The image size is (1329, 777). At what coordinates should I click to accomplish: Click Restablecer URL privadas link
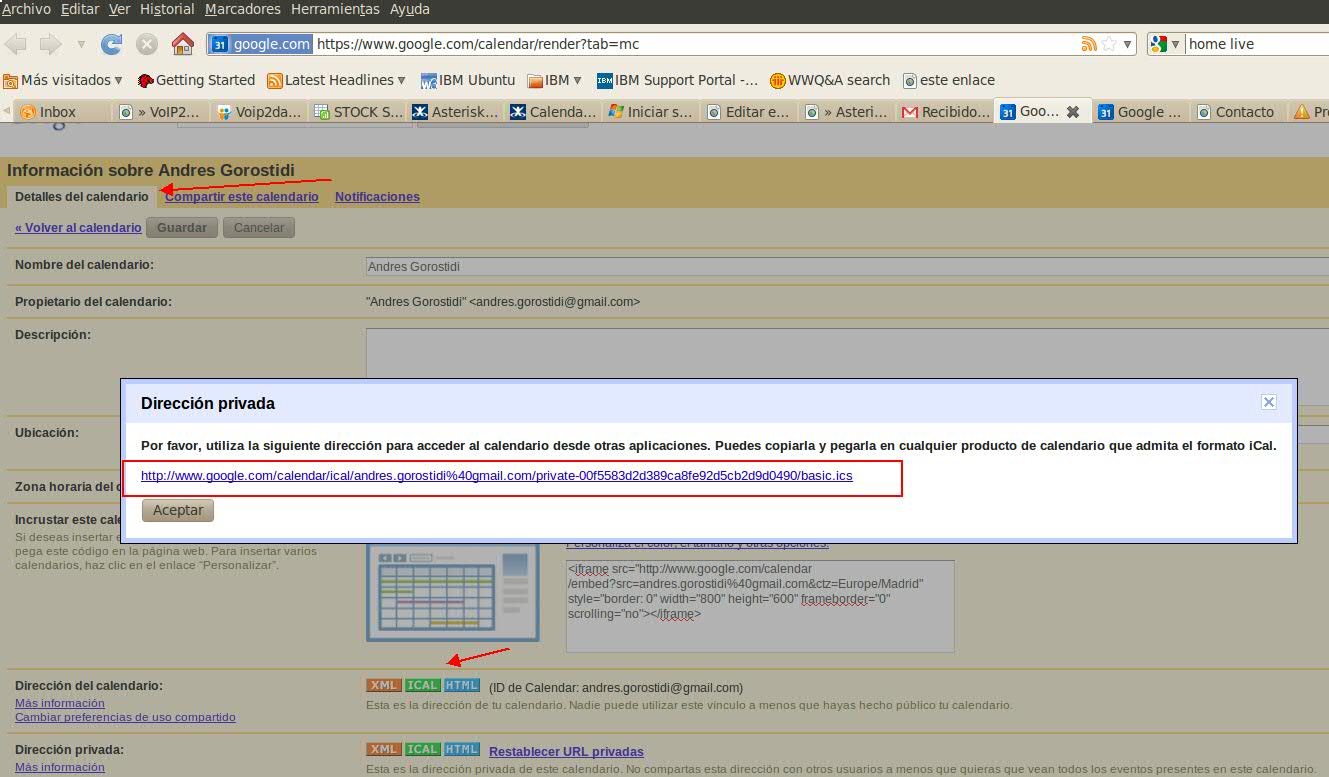pyautogui.click(x=566, y=752)
